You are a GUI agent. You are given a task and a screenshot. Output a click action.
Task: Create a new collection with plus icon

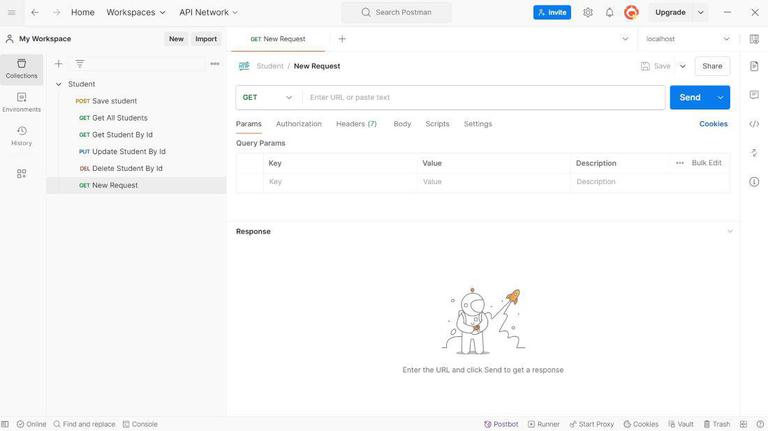tap(58, 64)
